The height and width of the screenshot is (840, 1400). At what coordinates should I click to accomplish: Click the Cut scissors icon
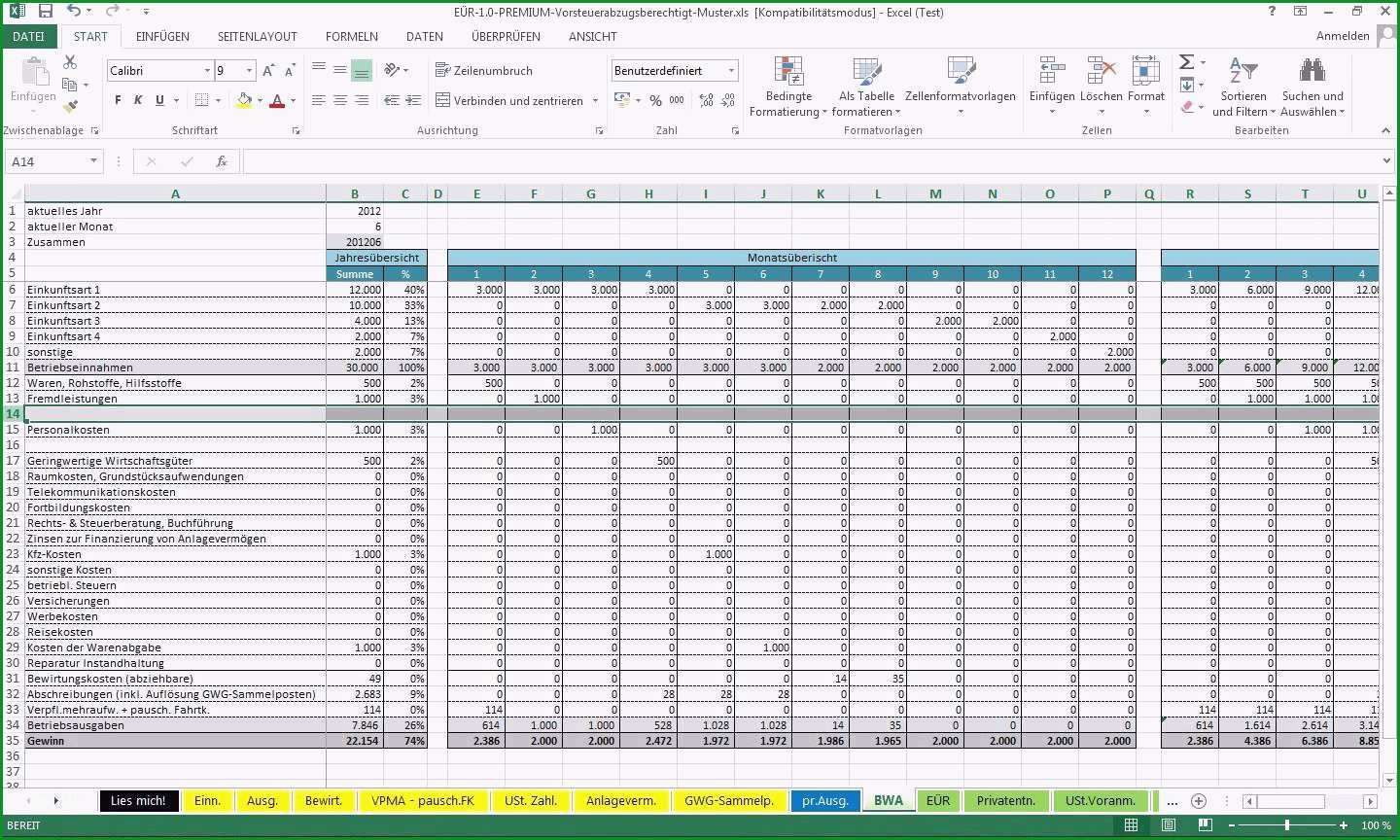[70, 62]
